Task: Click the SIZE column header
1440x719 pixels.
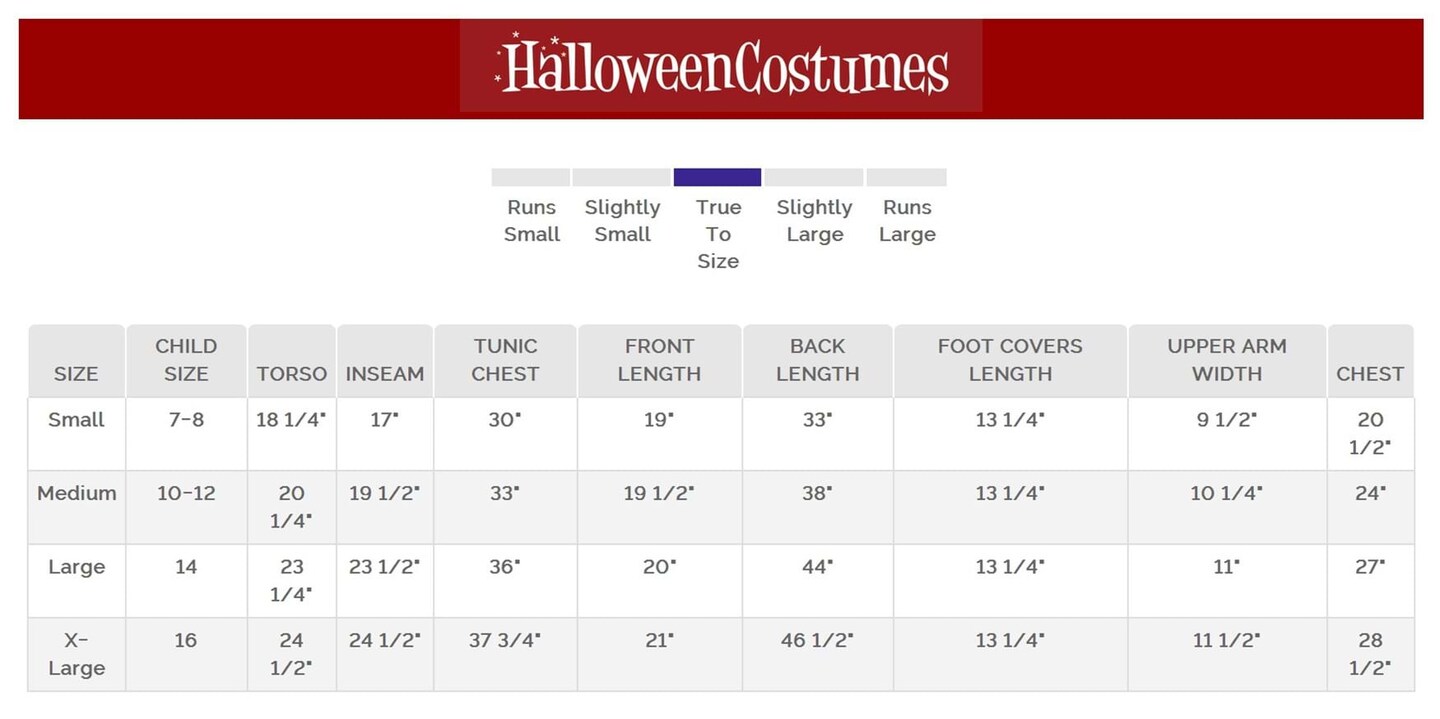Action: tap(76, 373)
